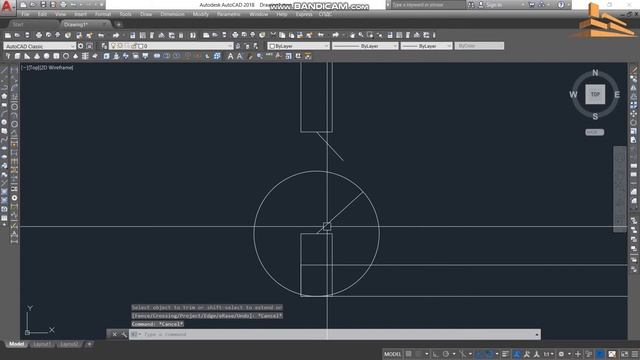Click W on the ViewCube compass
This screenshot has width=640, height=360.
(573, 95)
